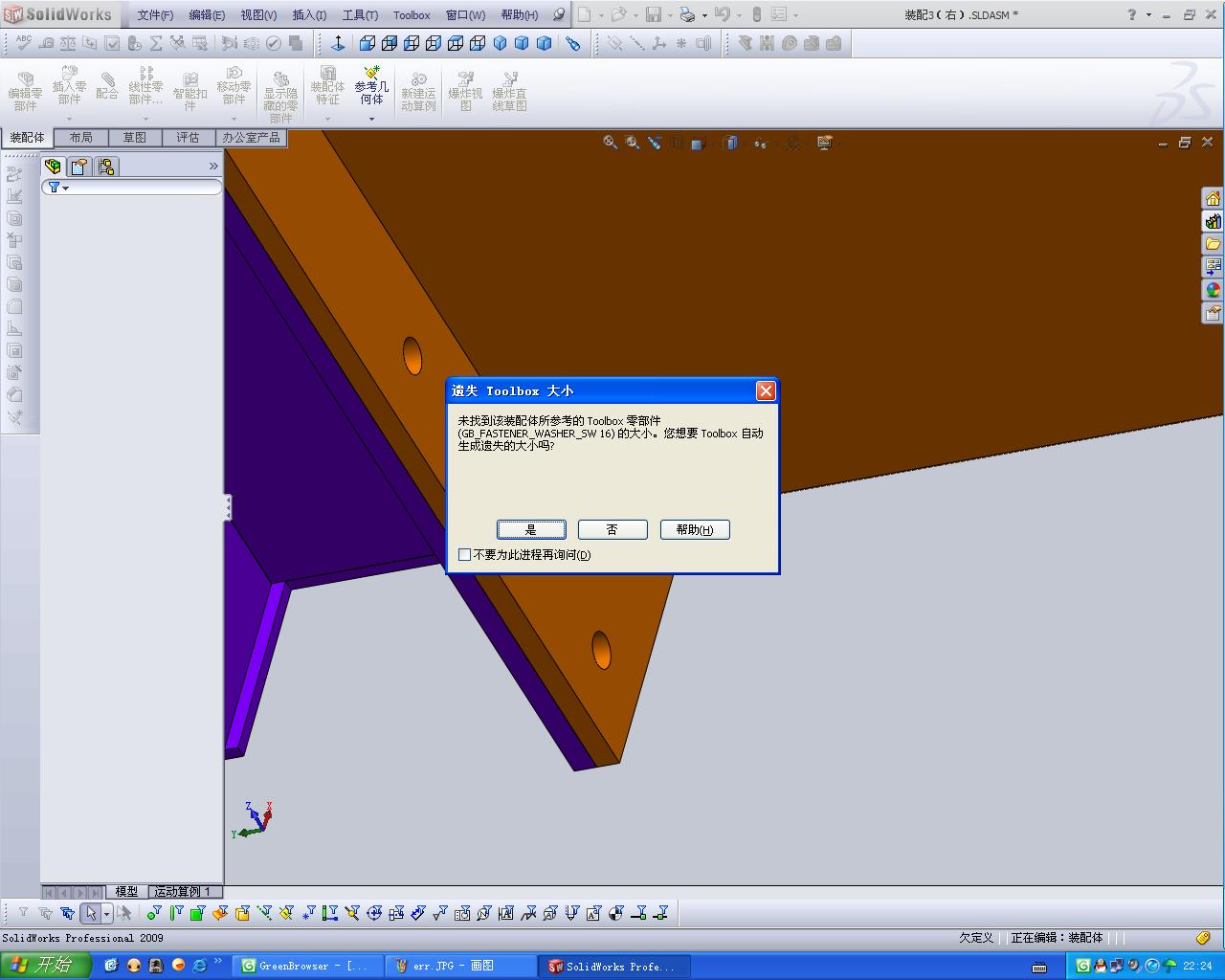Viewport: 1225px width, 980px height.
Task: Click the 是 (Yes) button in the dialog
Action: [531, 529]
